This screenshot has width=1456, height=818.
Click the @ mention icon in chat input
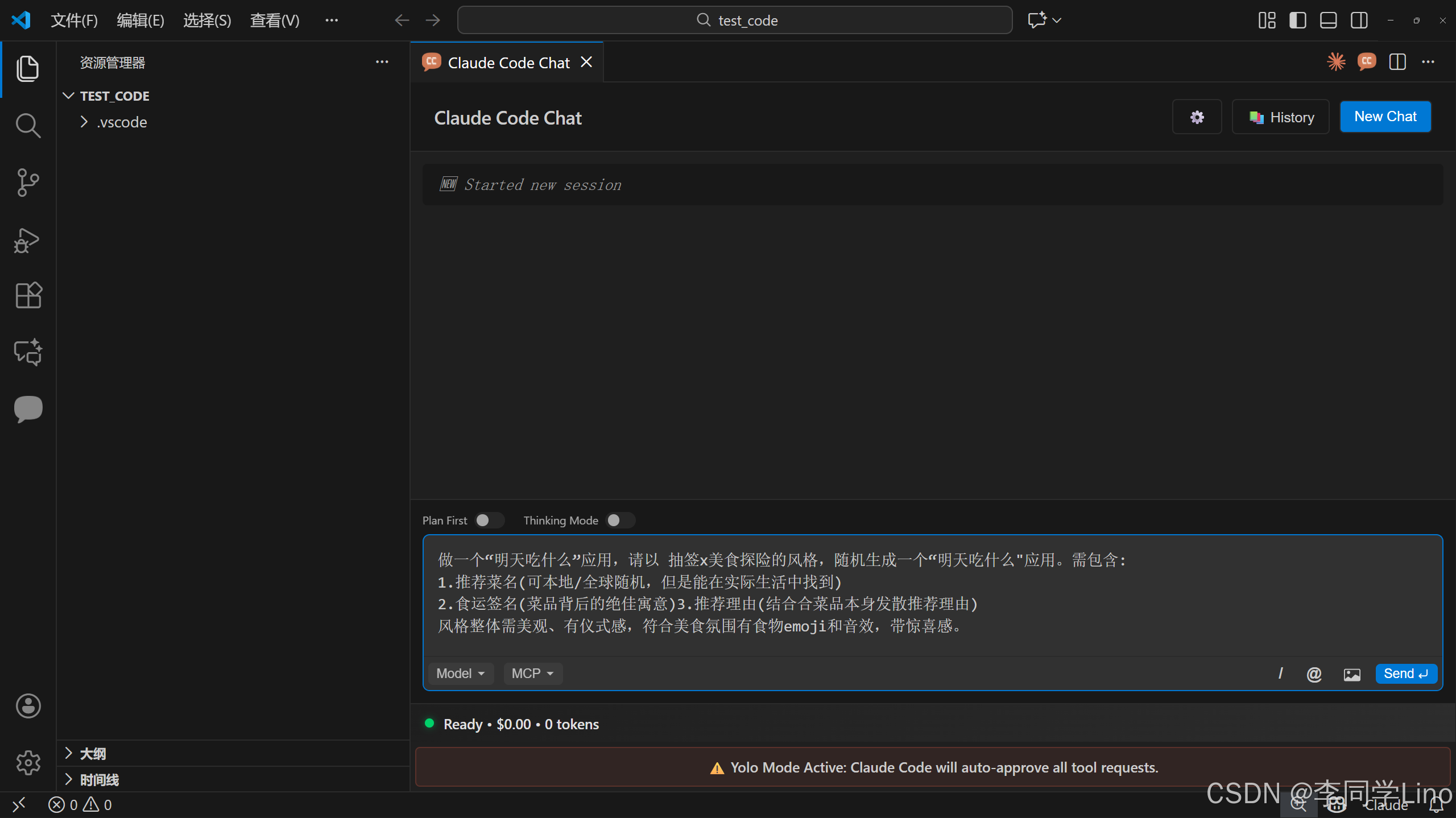pyautogui.click(x=1314, y=674)
